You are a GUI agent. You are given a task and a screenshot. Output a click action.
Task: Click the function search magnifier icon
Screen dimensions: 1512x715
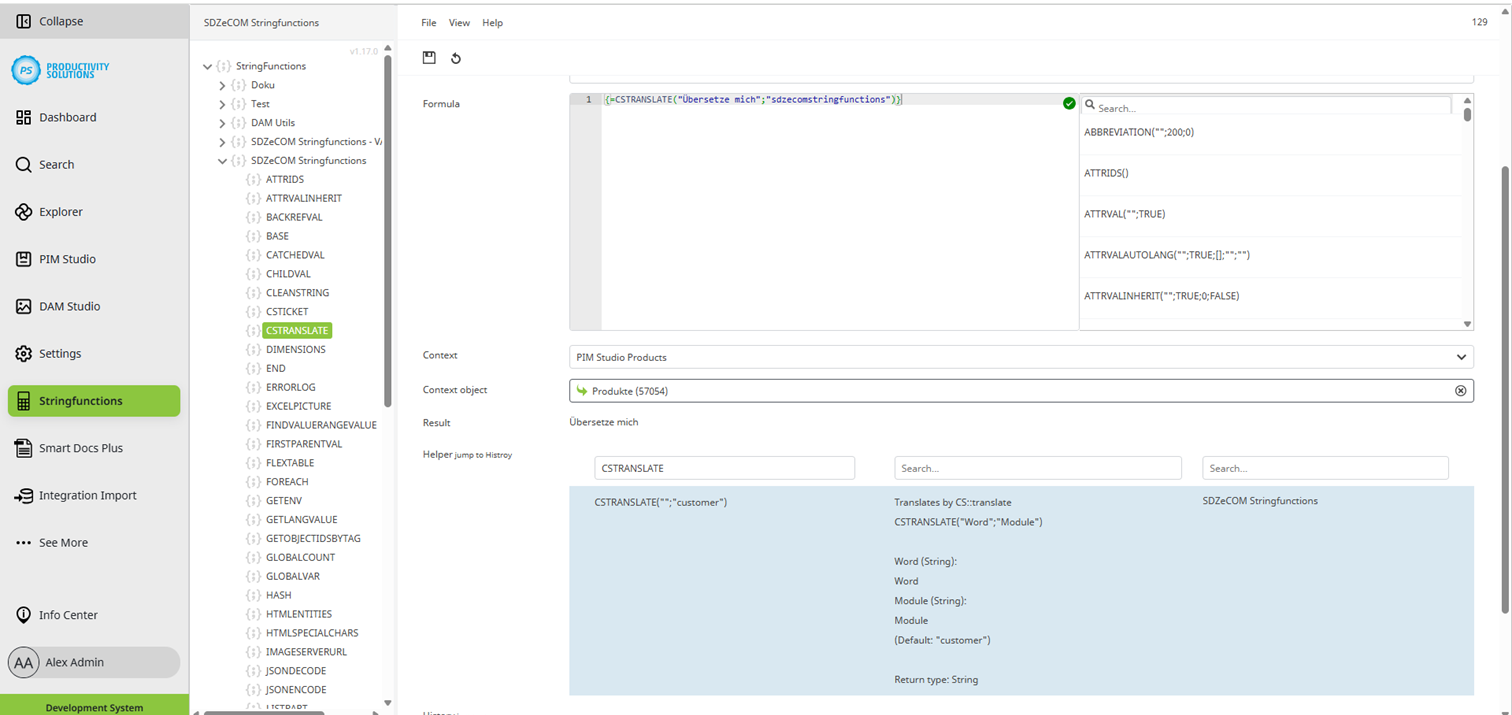pos(1090,106)
